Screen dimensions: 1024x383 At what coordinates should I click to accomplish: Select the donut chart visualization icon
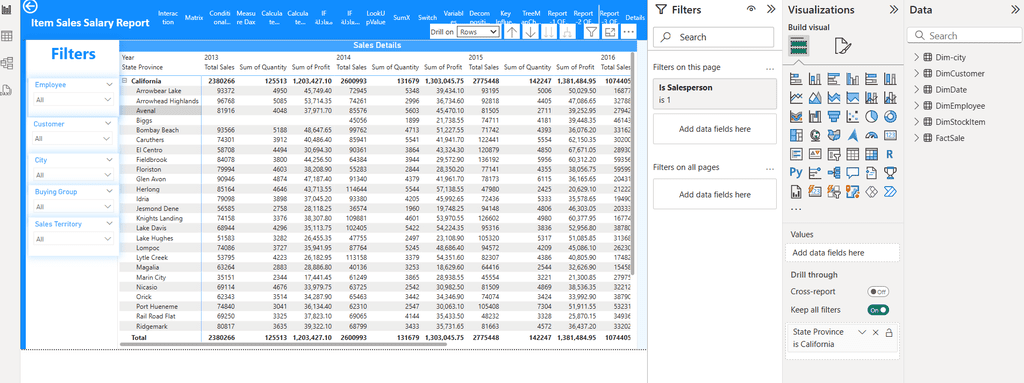pos(889,116)
